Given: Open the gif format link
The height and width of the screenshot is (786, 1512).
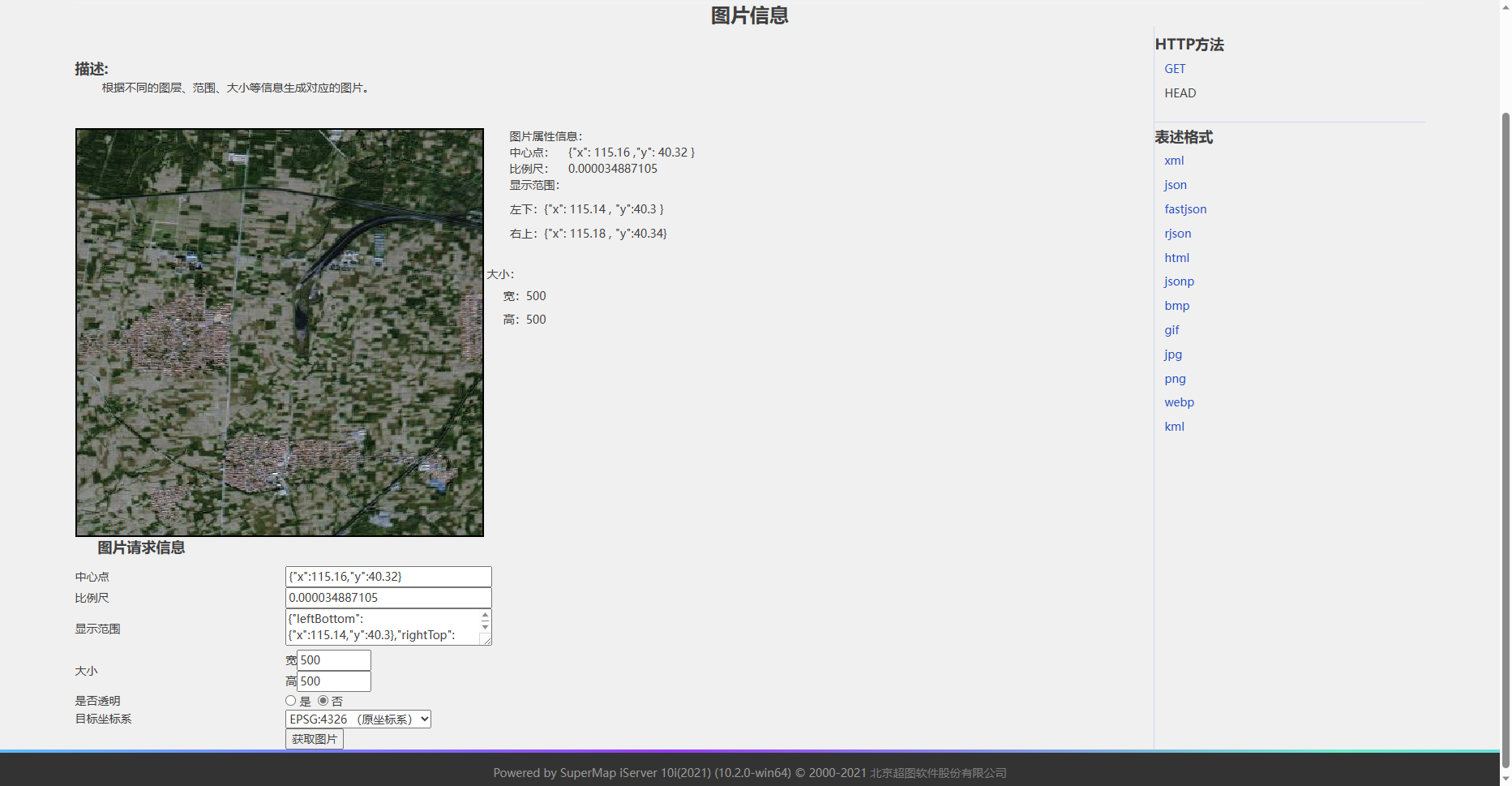Looking at the screenshot, I should click(1171, 330).
